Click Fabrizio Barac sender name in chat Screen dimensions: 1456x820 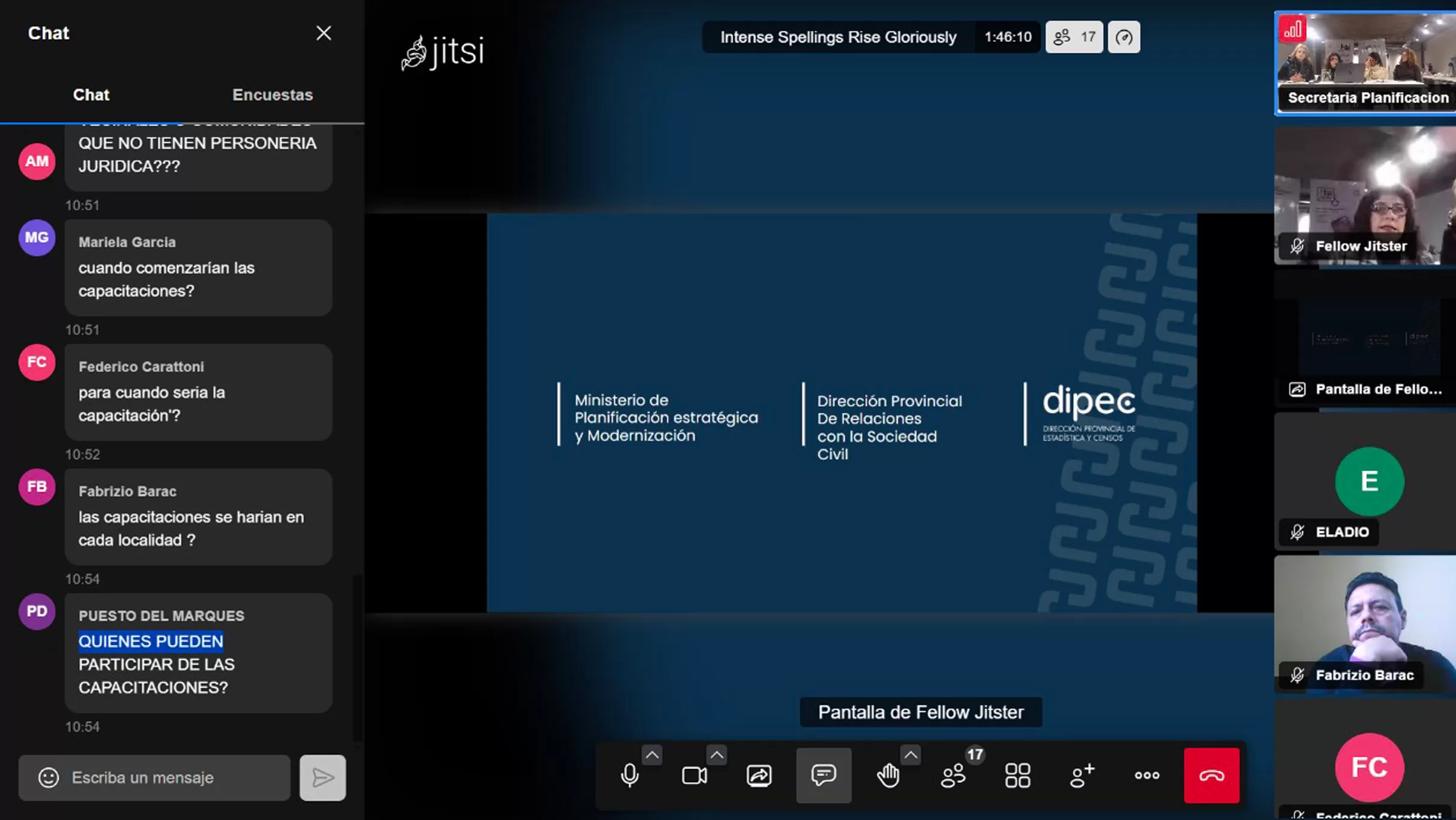[x=127, y=492]
